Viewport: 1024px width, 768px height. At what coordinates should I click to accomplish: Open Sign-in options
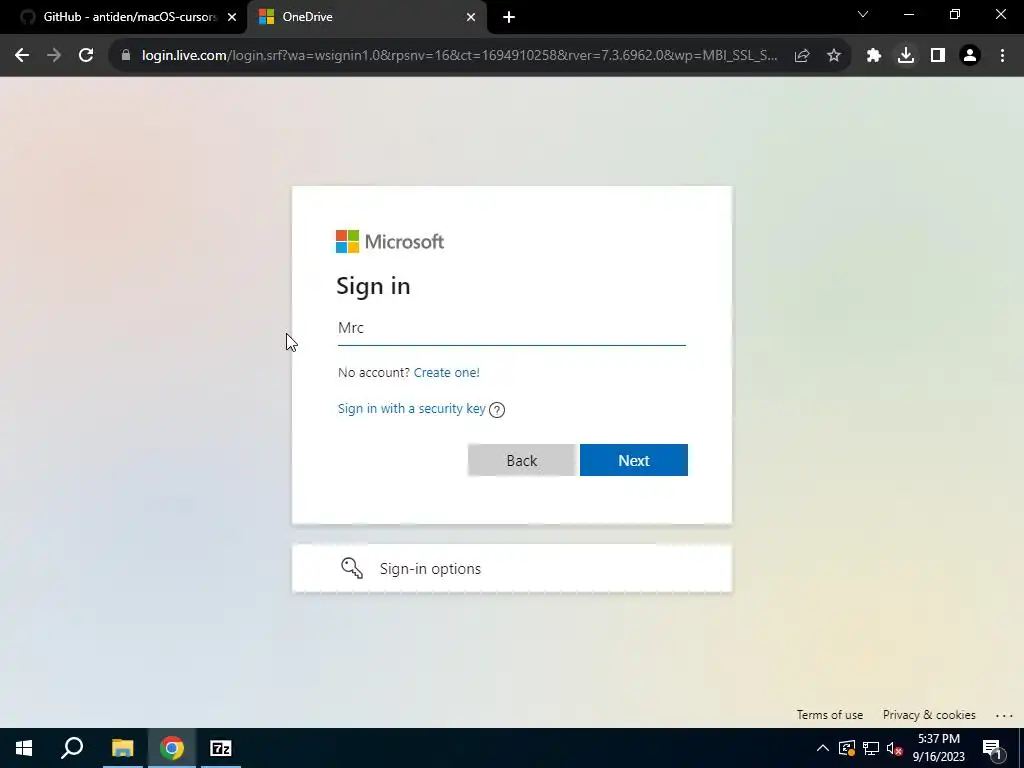click(511, 569)
